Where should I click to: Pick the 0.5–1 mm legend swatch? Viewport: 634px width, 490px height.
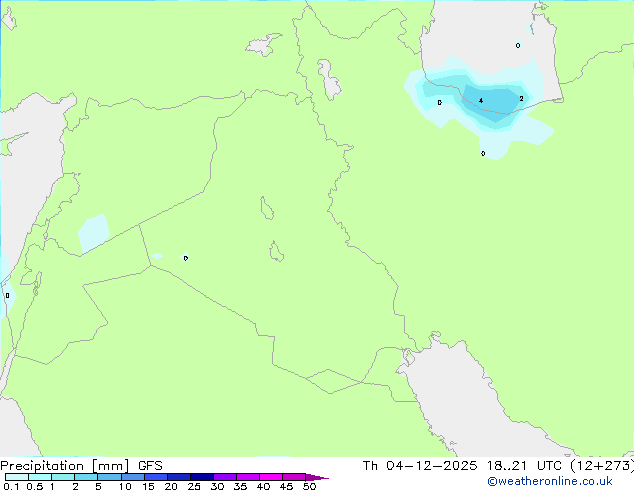[40, 477]
